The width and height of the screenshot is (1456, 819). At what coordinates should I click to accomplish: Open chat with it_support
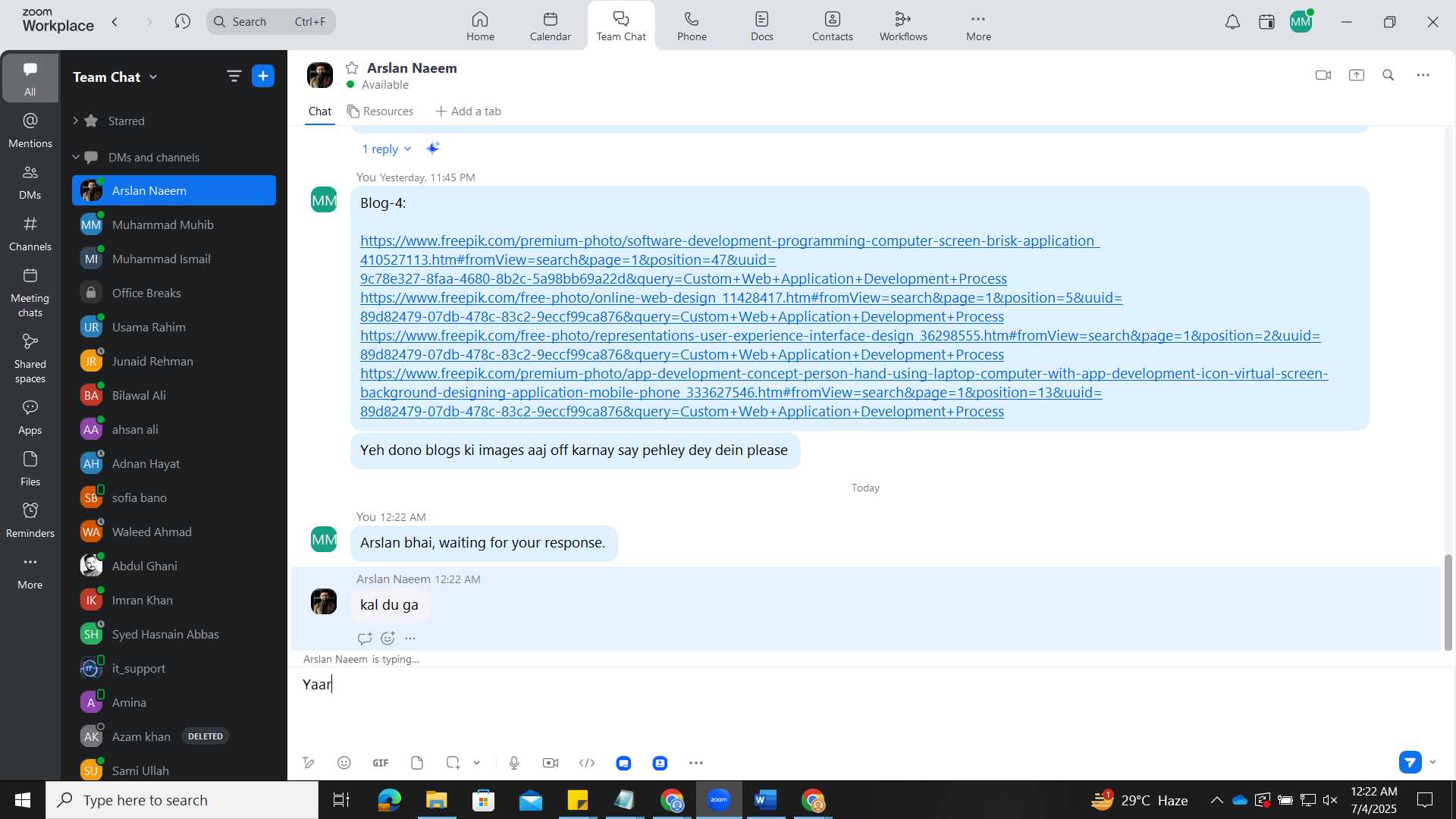pyautogui.click(x=174, y=668)
